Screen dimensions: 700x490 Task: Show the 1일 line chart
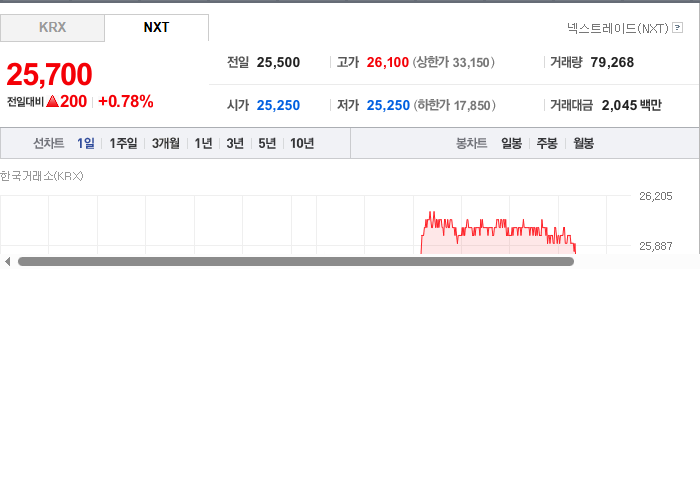tap(86, 143)
